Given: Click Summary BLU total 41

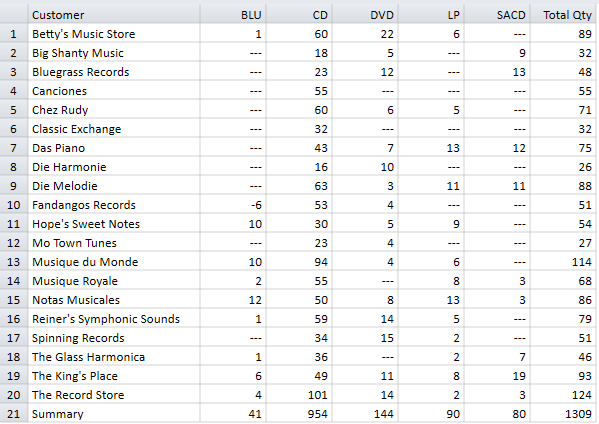Looking at the screenshot, I should click(233, 414).
